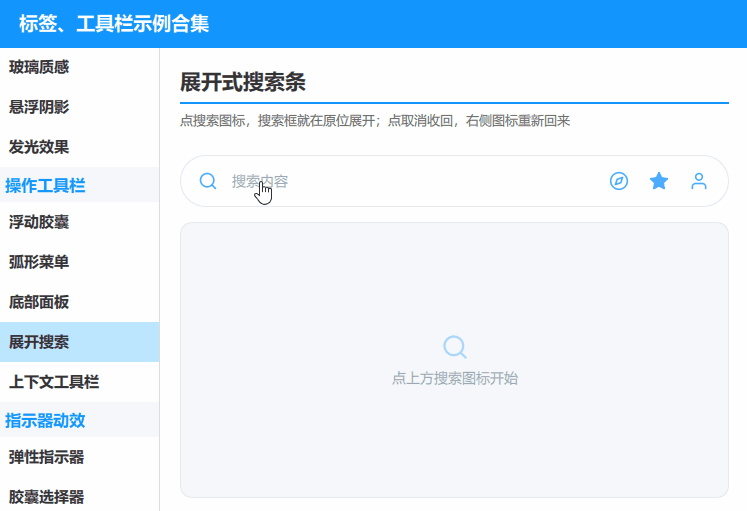Switch to 底部面板 example
Image resolution: width=747 pixels, height=511 pixels.
click(80, 302)
